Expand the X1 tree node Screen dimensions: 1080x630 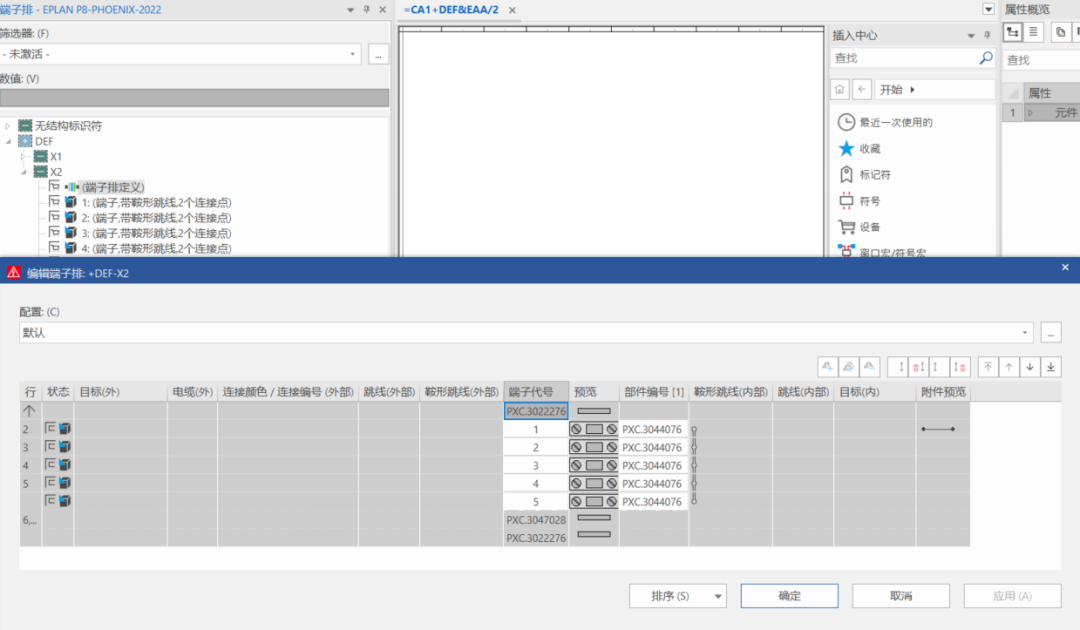pos(24,157)
